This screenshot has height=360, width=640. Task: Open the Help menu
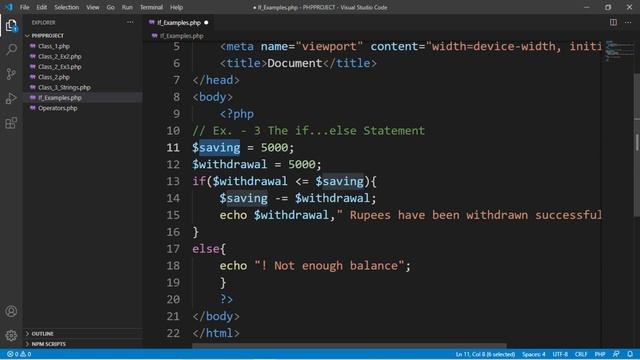point(176,7)
